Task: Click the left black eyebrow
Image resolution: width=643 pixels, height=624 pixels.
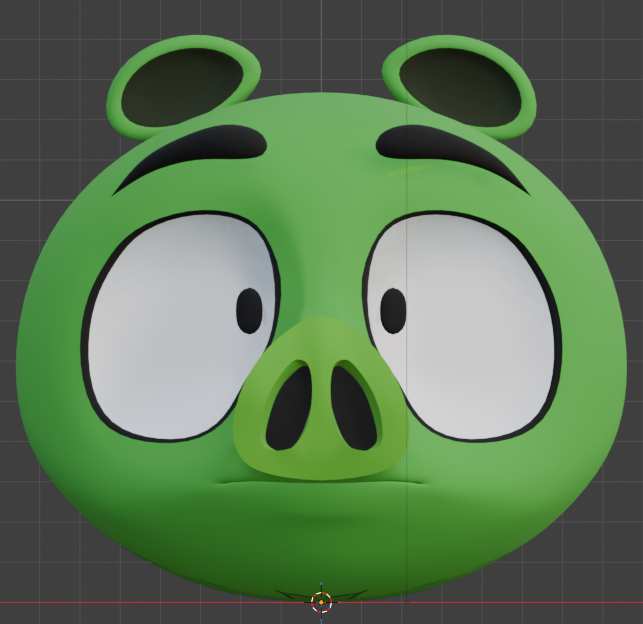Action: pos(189,158)
